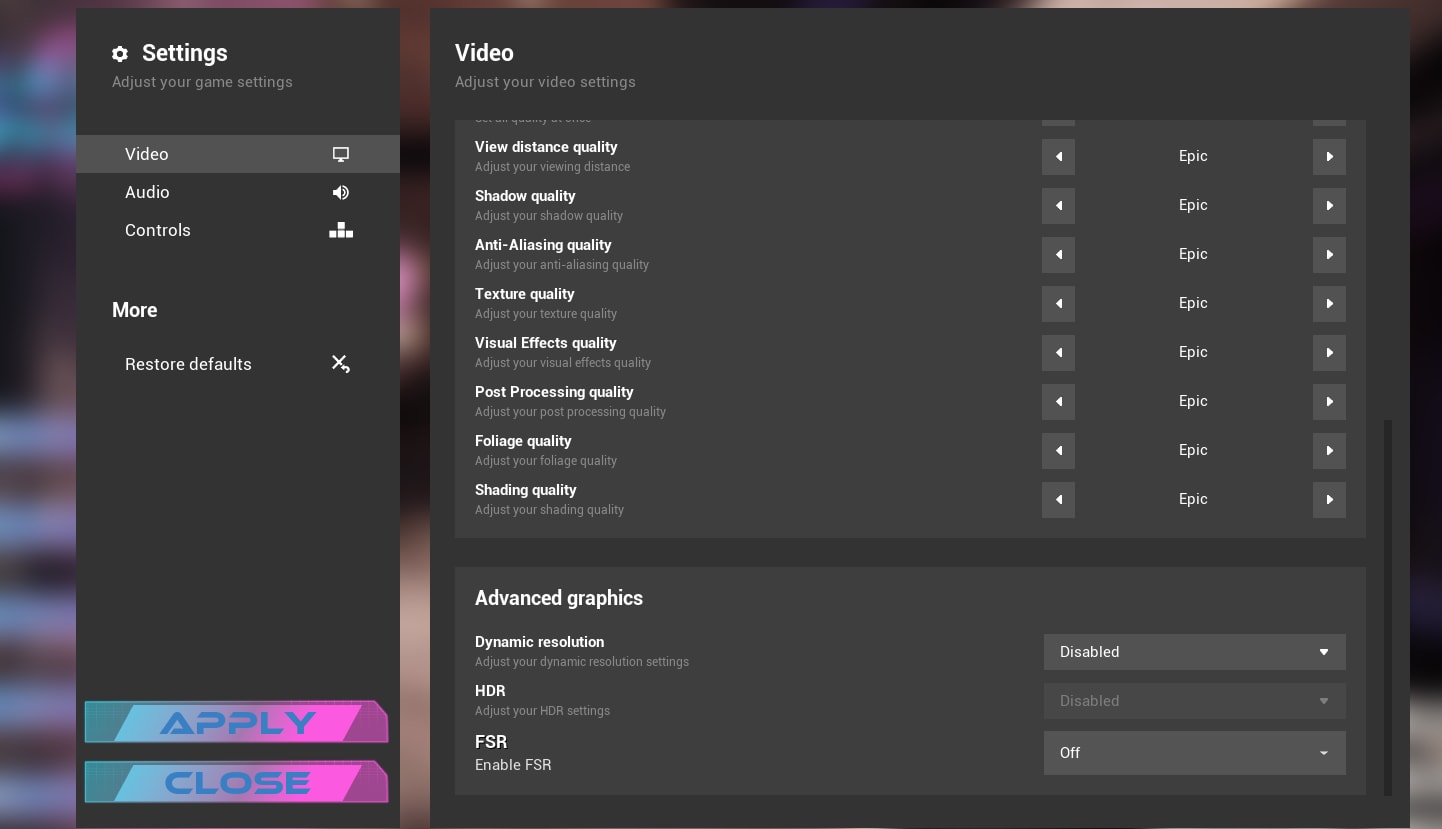Screen dimensions: 1442x829
Task: Click the Foliage quality Epic value
Action: tap(1193, 450)
